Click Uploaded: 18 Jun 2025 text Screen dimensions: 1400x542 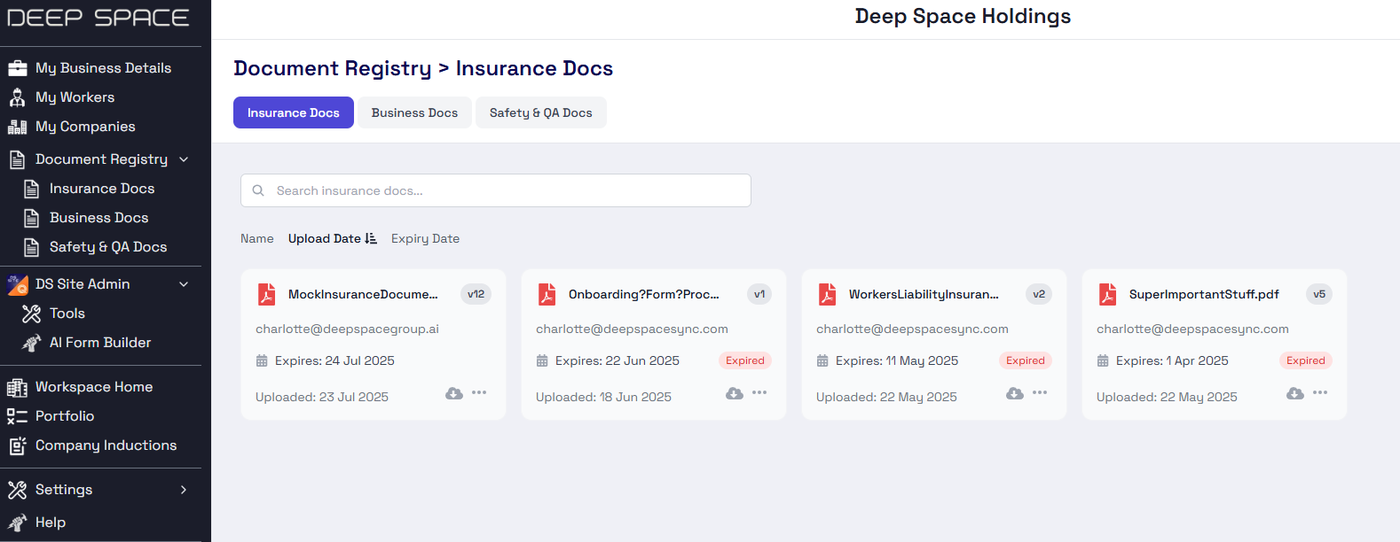point(604,397)
